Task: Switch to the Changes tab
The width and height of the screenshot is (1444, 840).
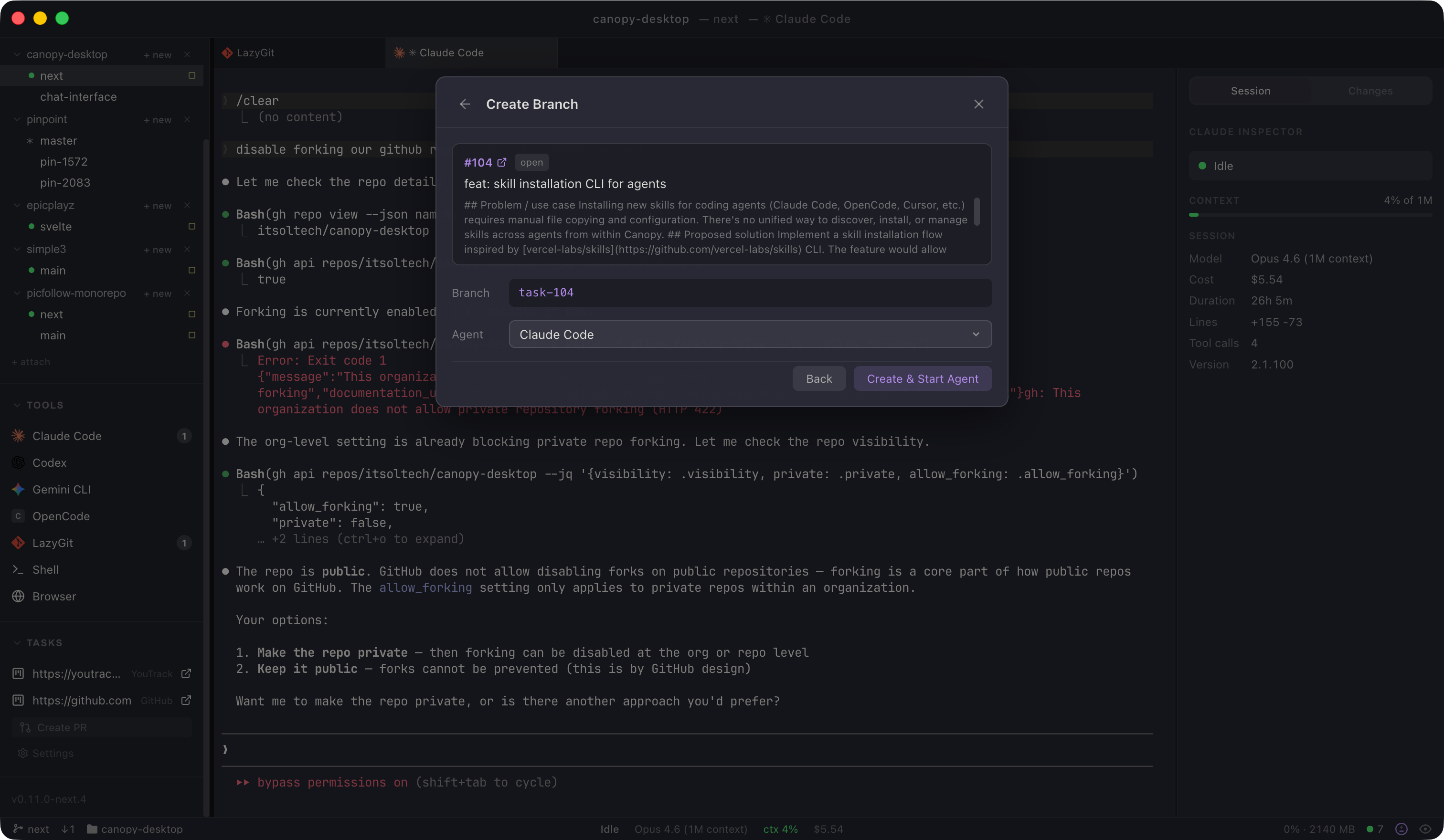Action: 1370,91
